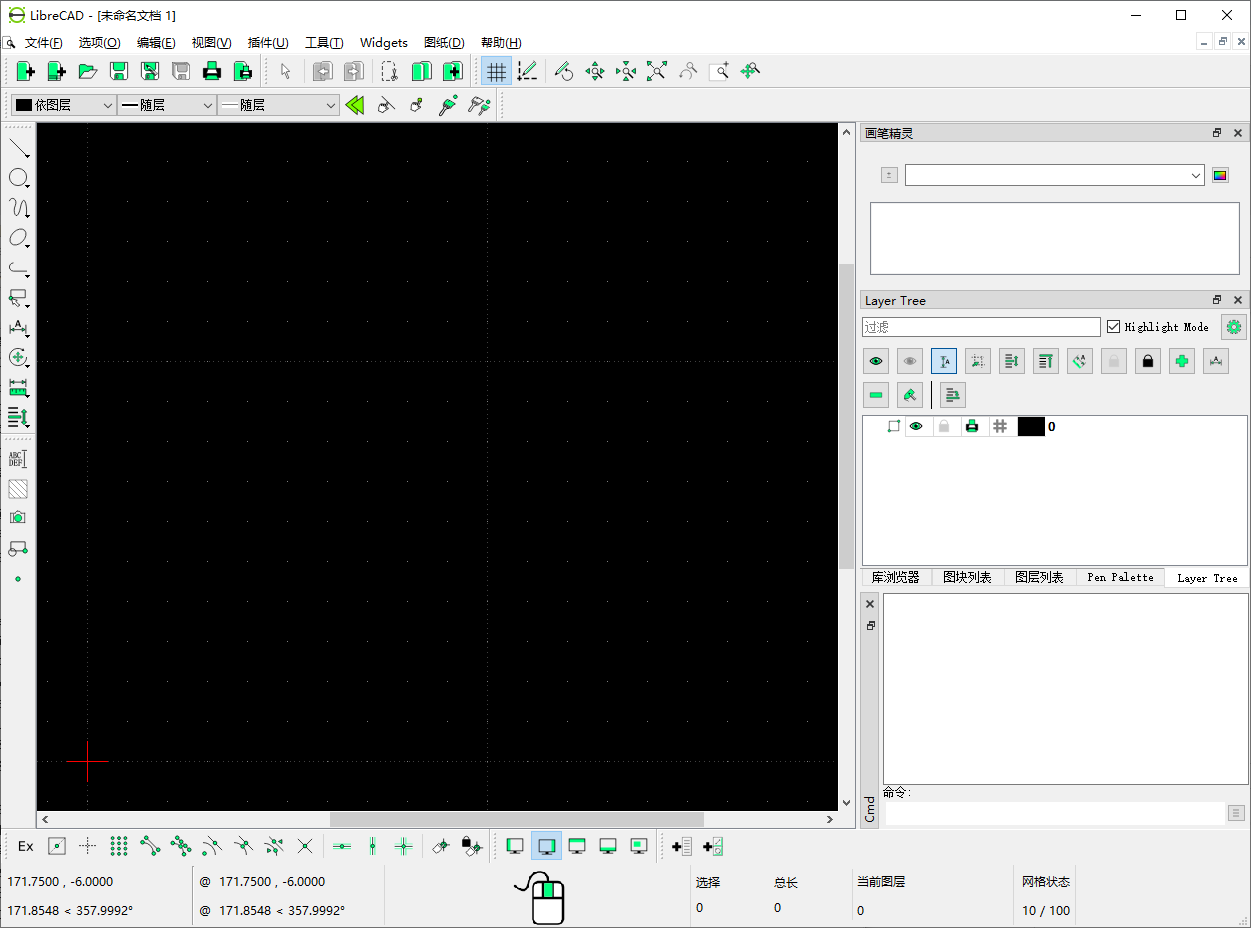1251x928 pixels.
Task: Uncheck the Highlight Mode checkbox
Action: point(1113,327)
